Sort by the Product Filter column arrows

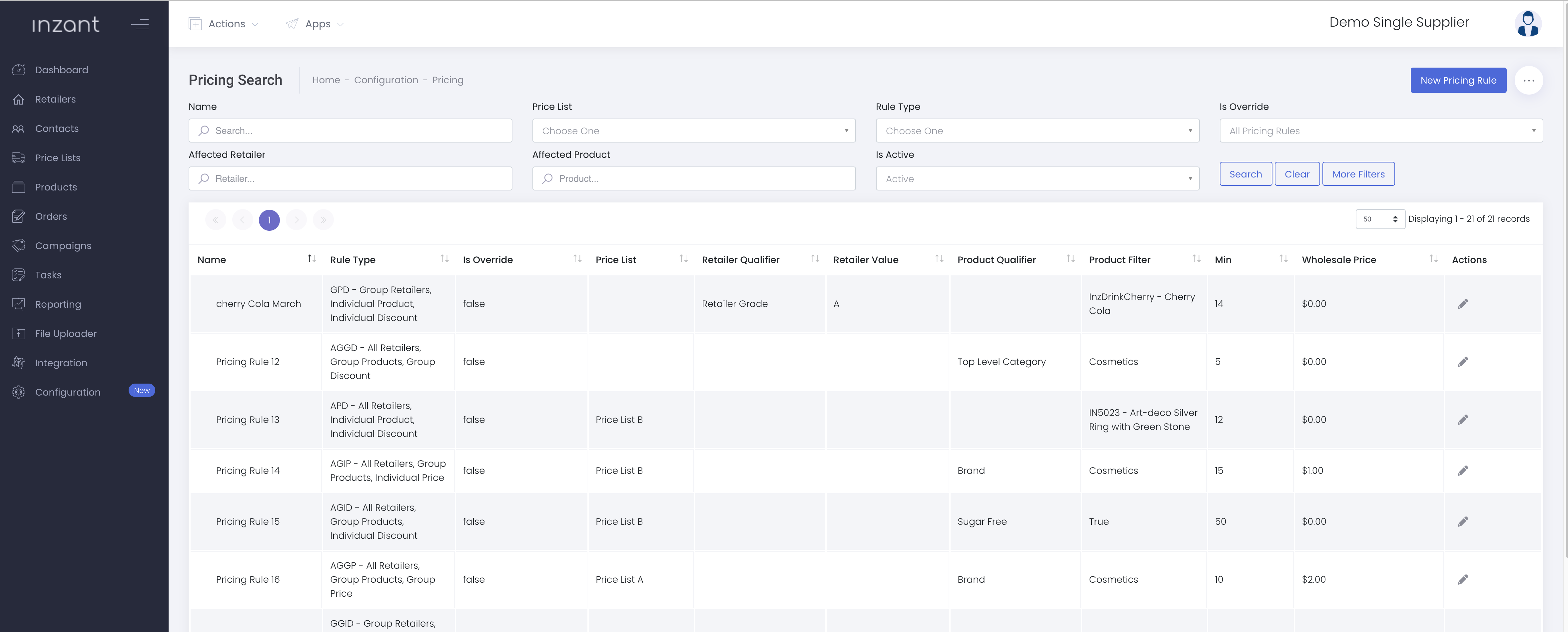tap(1196, 258)
